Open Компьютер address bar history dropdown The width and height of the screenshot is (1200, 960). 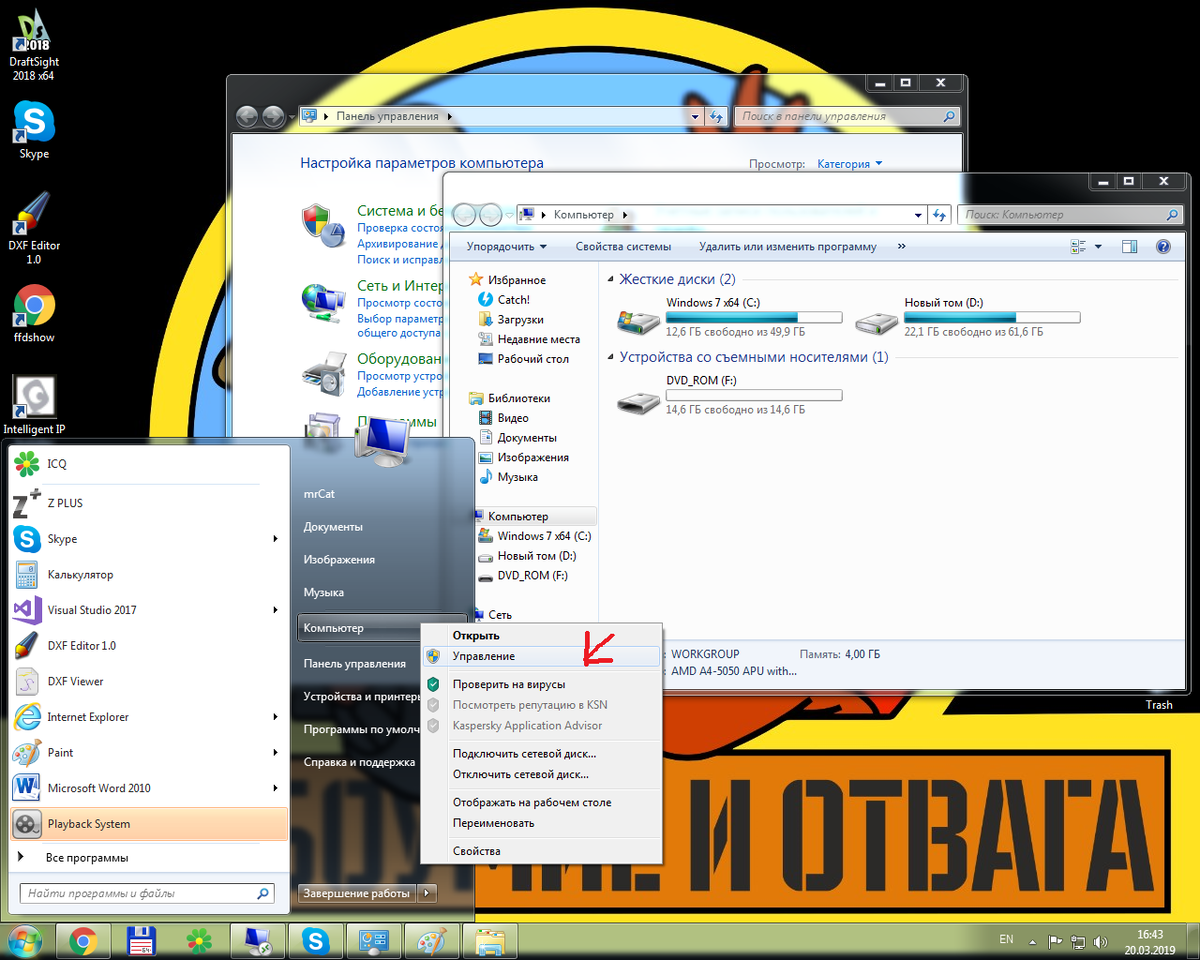[x=919, y=214]
